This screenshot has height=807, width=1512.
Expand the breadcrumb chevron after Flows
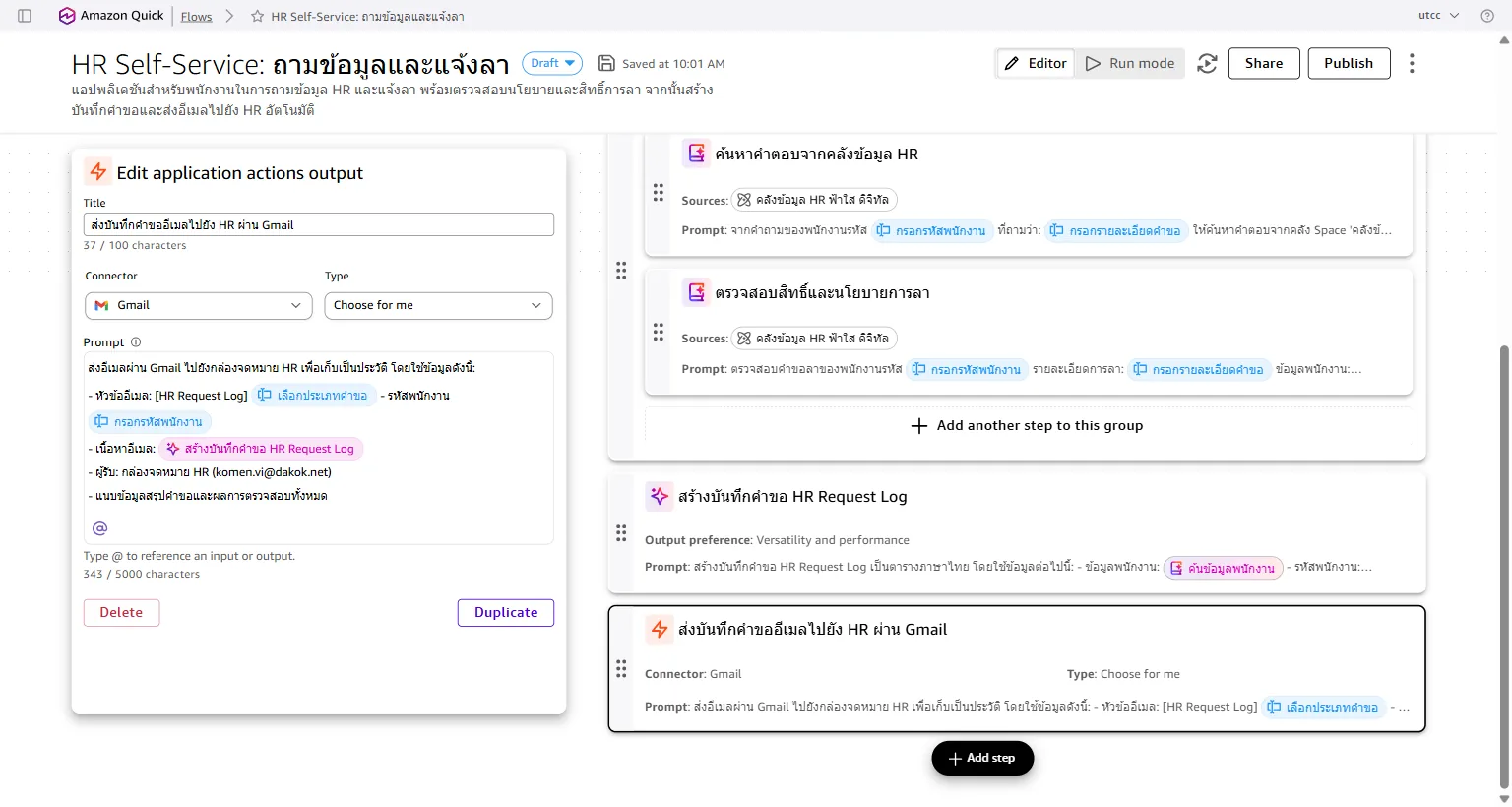229,16
